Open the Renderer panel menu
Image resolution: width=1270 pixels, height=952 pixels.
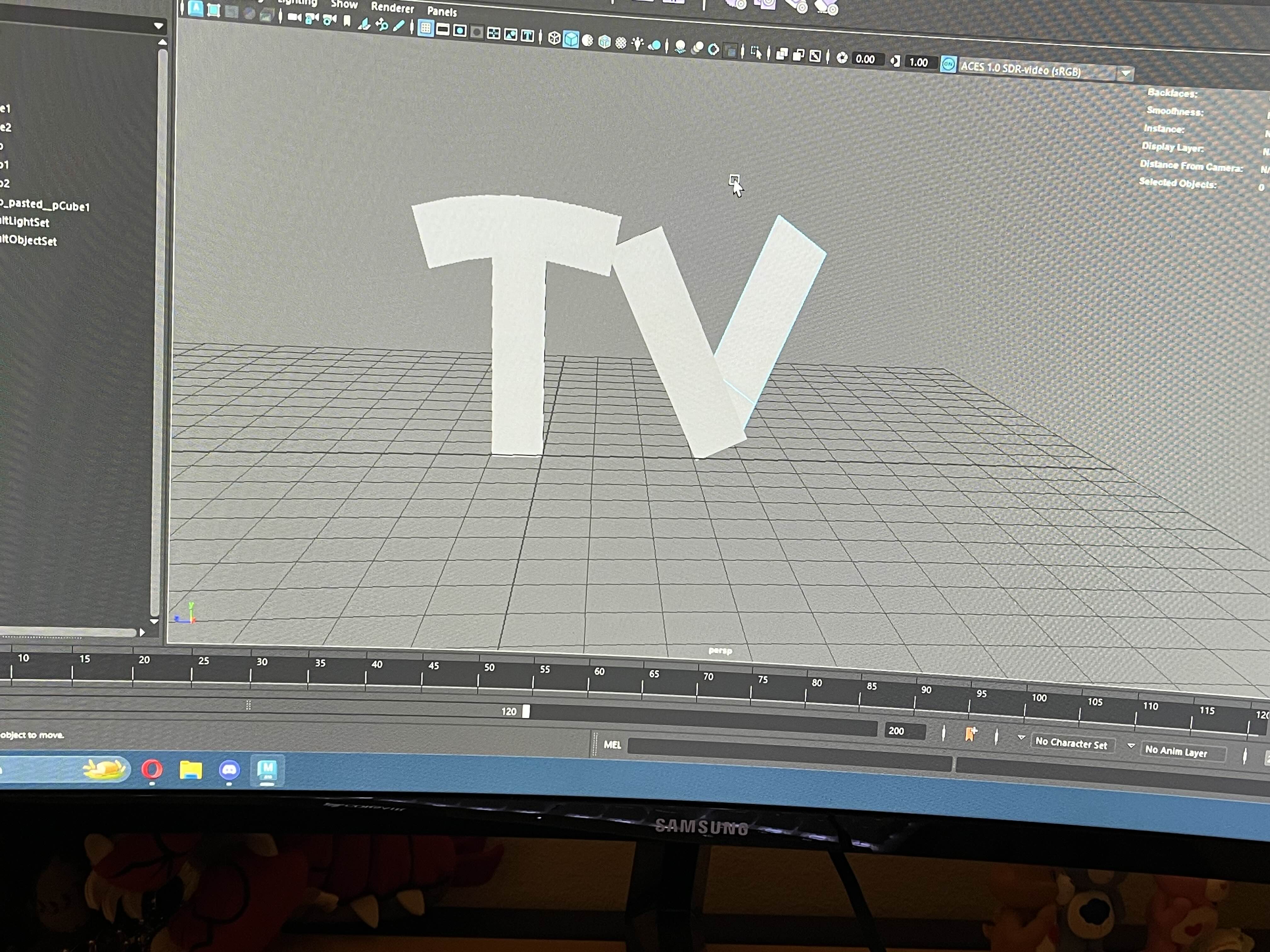(x=392, y=8)
